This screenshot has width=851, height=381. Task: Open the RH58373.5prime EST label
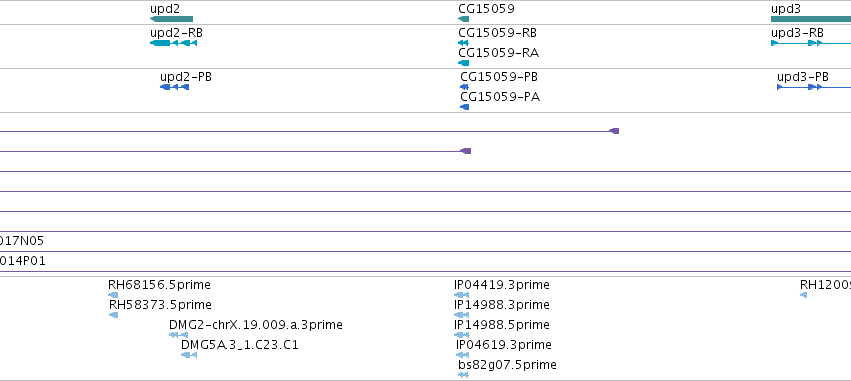(160, 304)
